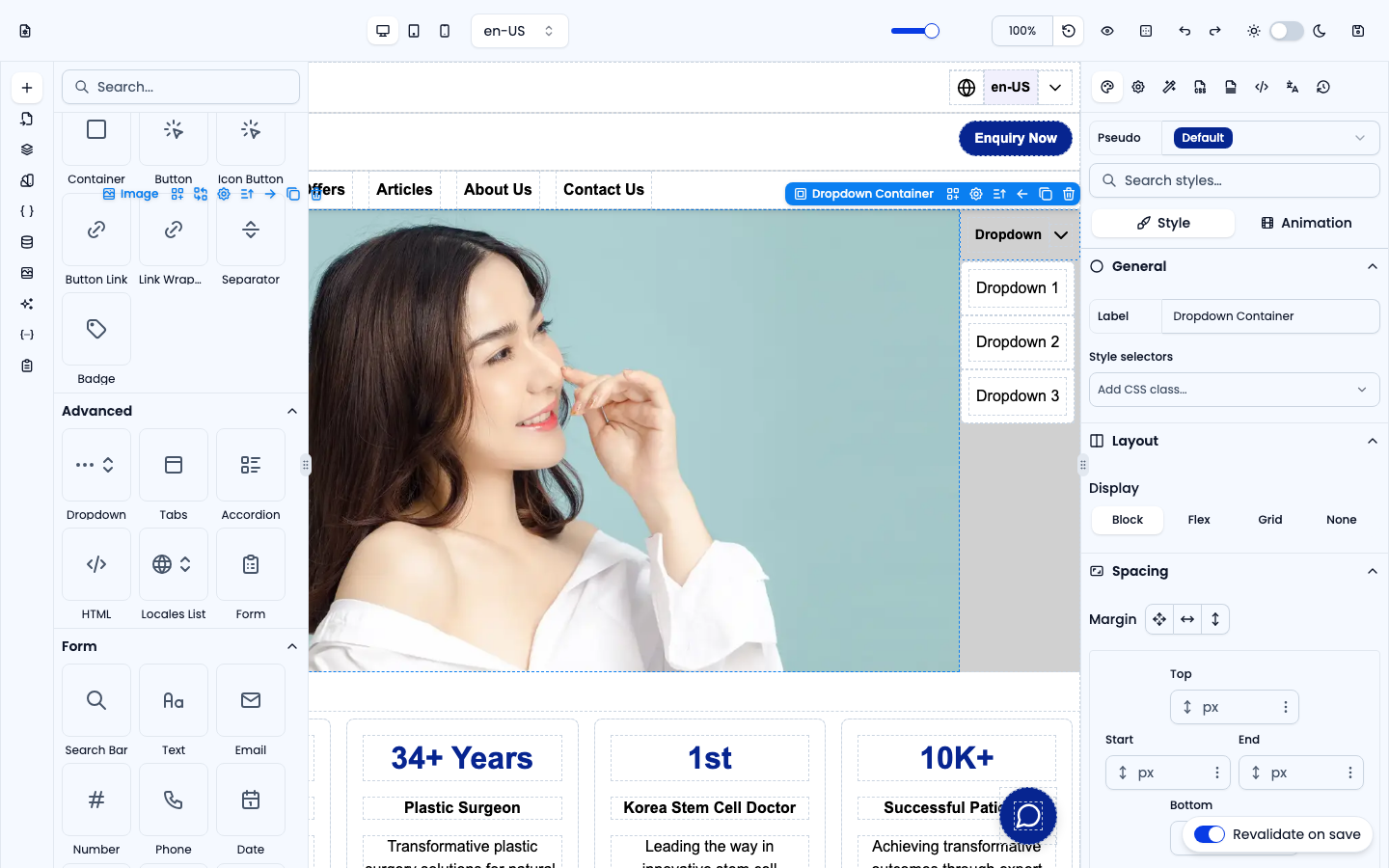Adjust the blue zoom slider handle
Viewport: 1389px width, 868px height.
pos(932,31)
